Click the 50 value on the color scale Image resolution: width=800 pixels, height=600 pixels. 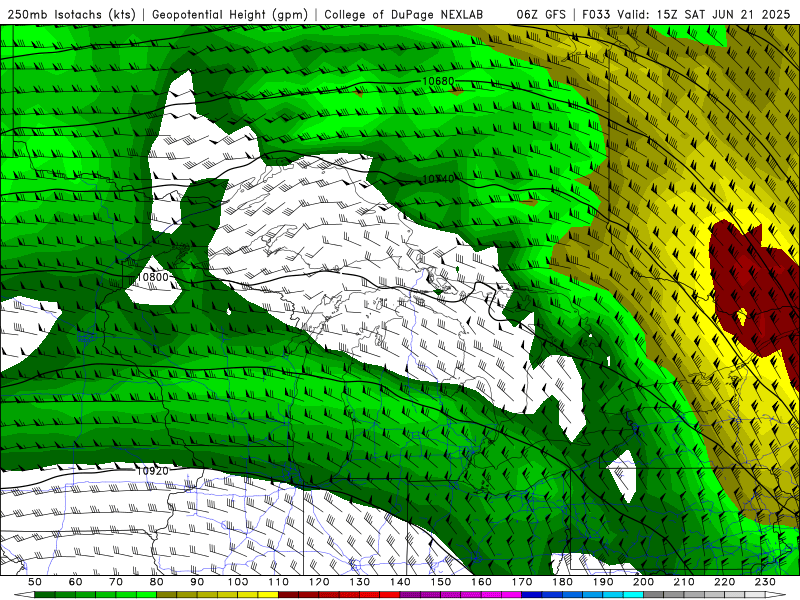(x=35, y=582)
